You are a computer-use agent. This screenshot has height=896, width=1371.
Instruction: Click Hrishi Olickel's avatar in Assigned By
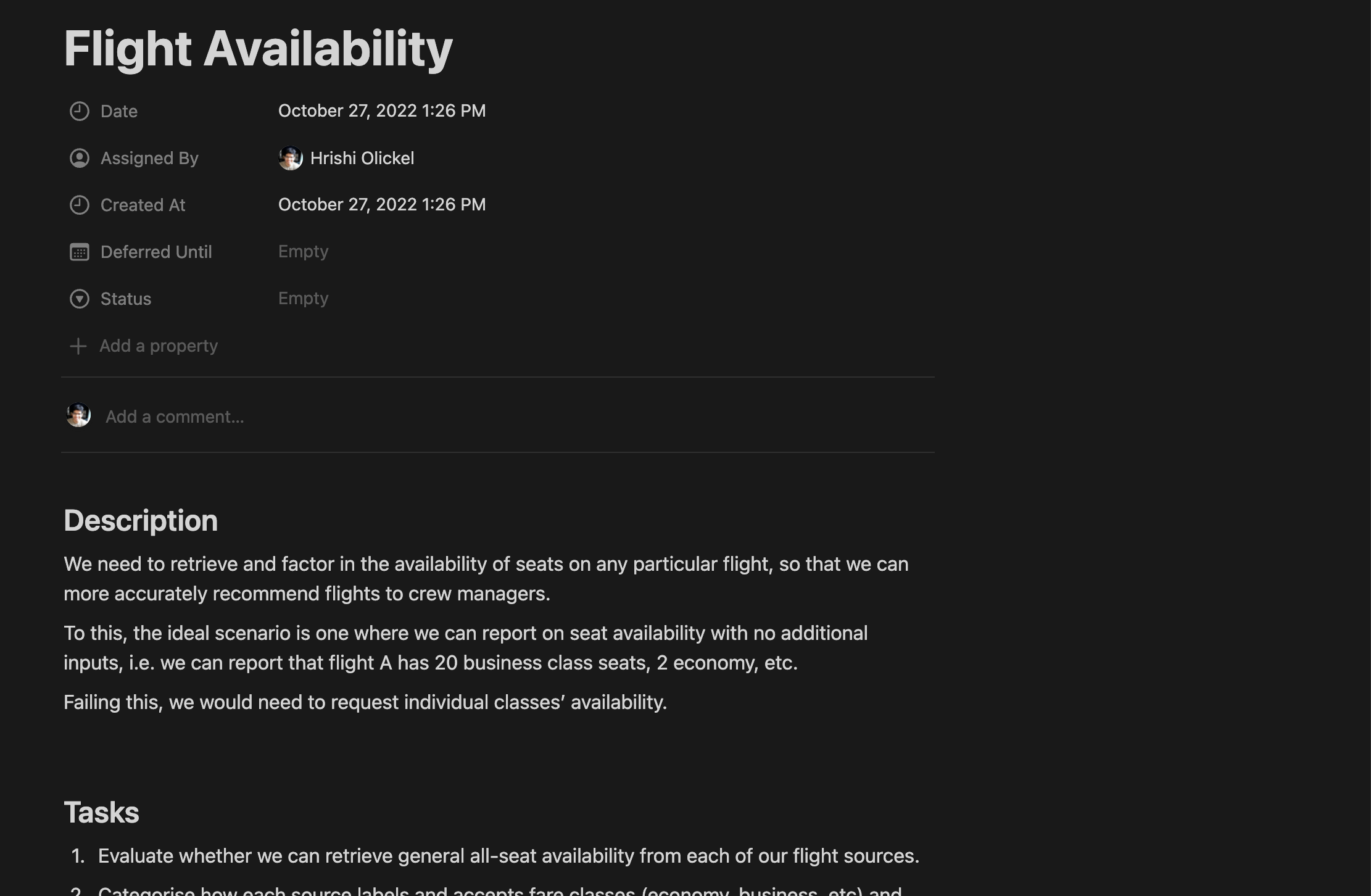290,158
